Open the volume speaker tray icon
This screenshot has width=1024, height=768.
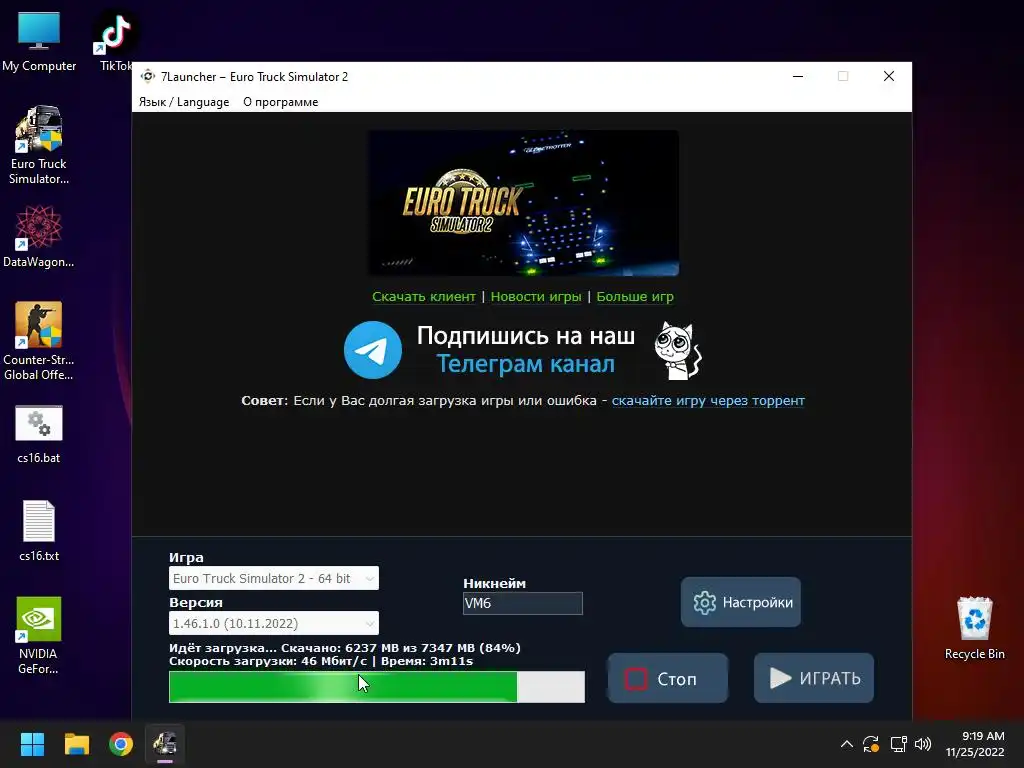click(923, 744)
